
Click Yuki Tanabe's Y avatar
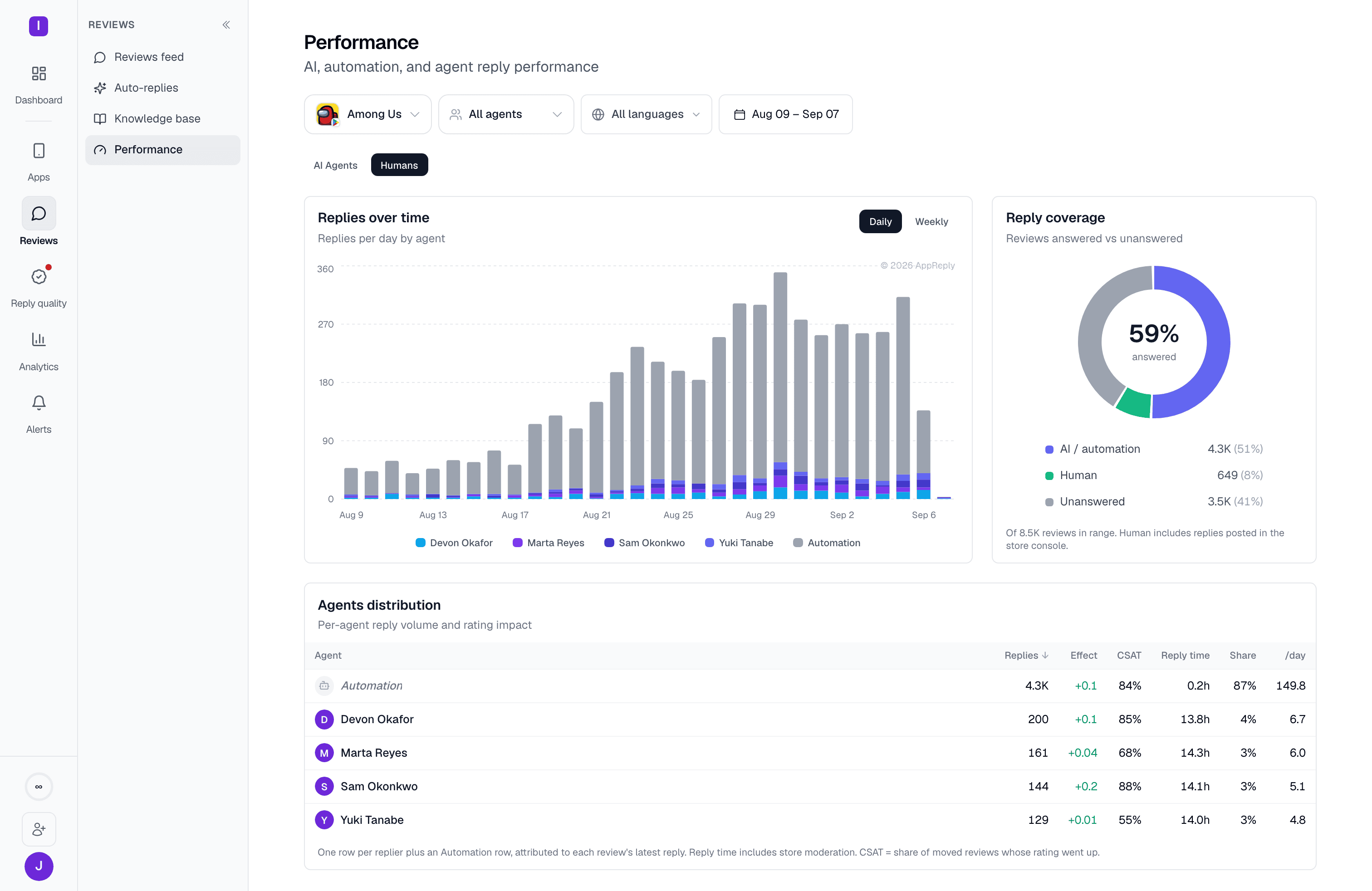coord(324,819)
